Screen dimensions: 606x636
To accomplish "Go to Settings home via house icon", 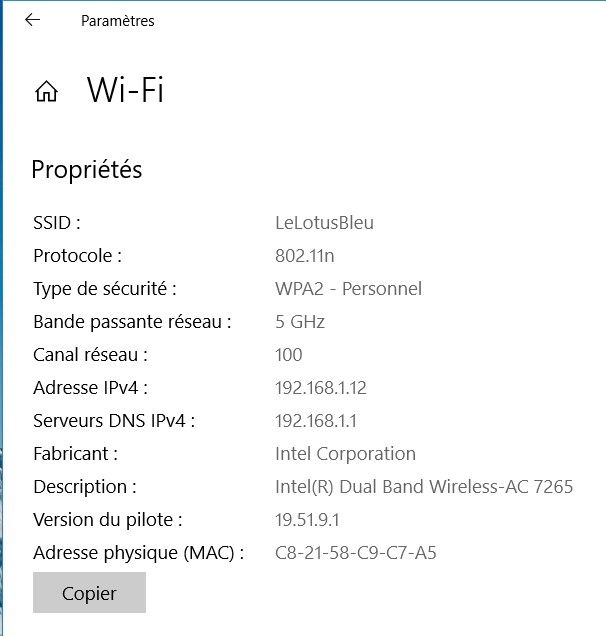I will 46,92.
